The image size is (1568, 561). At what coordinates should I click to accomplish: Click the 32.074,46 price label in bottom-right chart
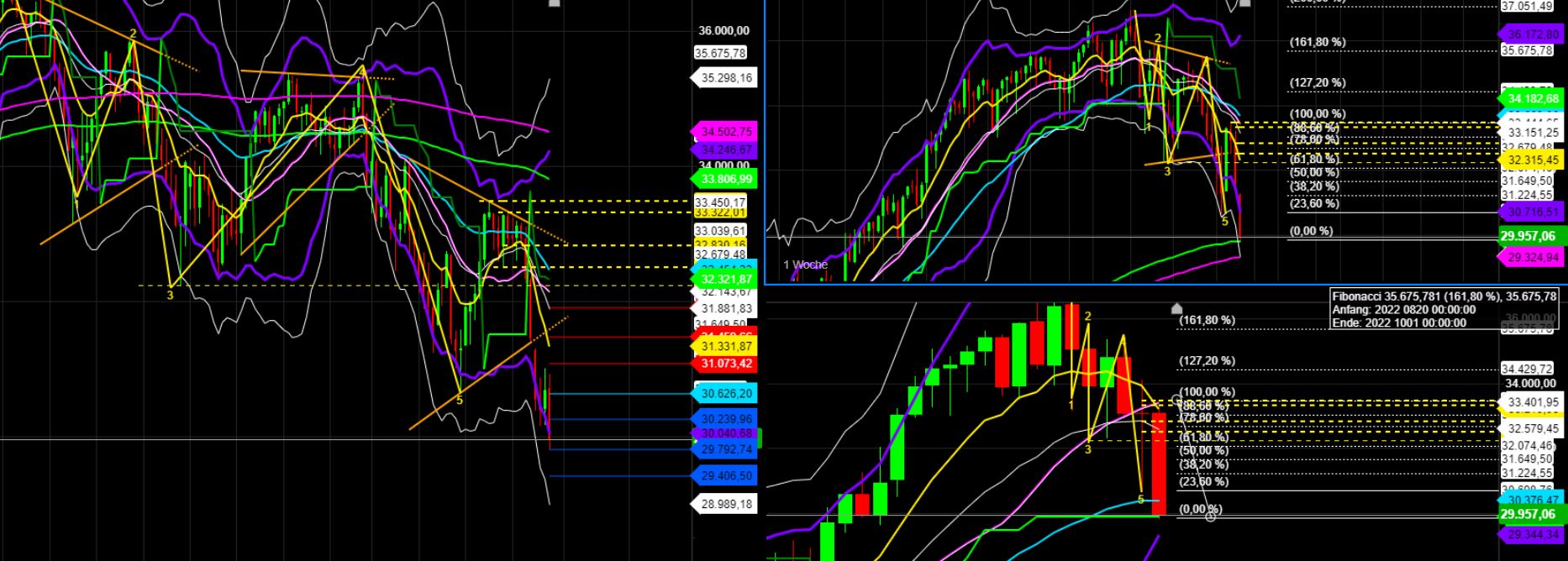[1528, 446]
